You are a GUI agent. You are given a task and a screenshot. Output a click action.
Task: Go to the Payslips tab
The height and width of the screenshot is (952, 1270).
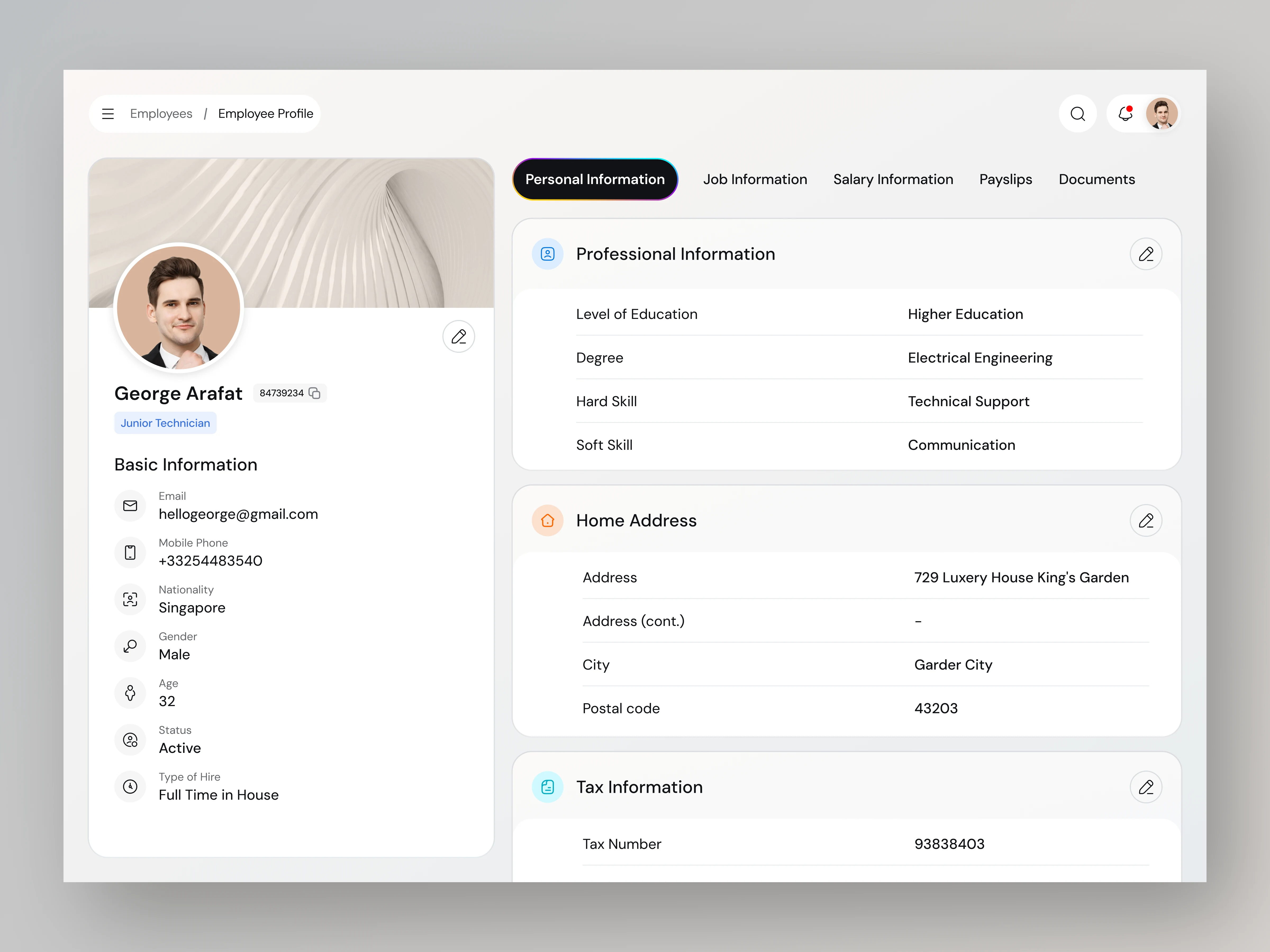pos(1005,179)
